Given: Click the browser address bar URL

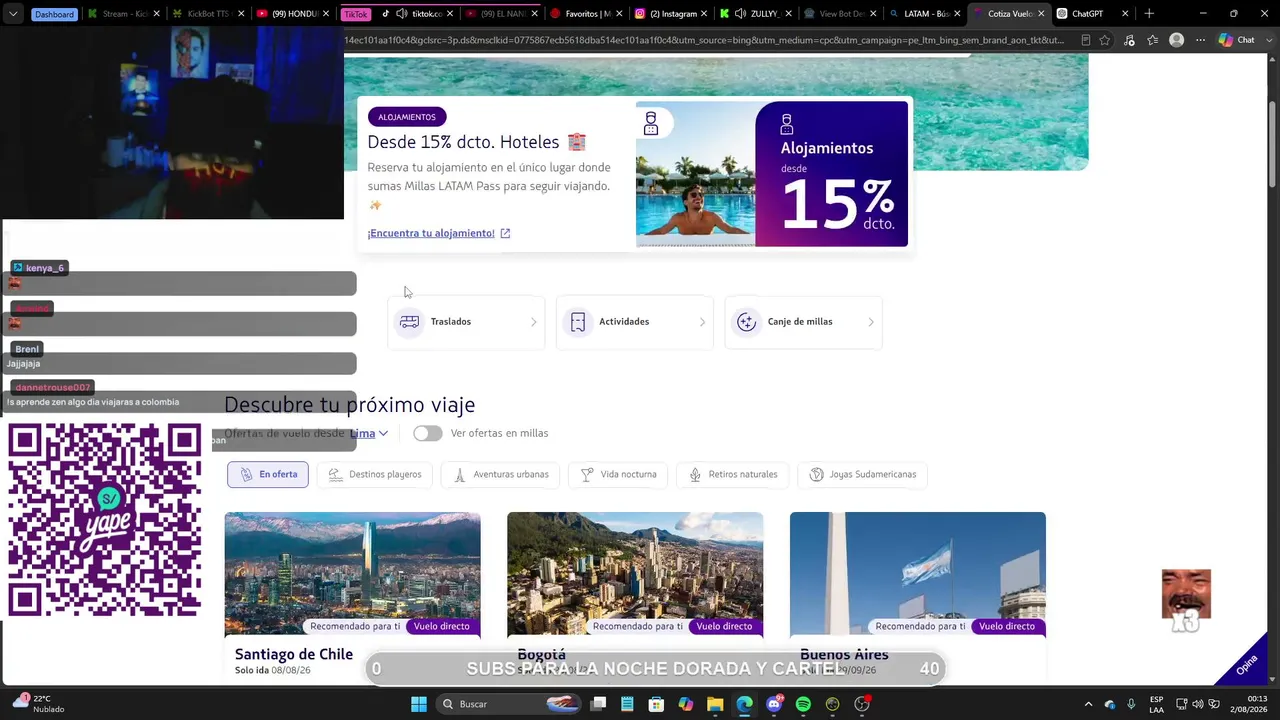Looking at the screenshot, I should pos(705,40).
